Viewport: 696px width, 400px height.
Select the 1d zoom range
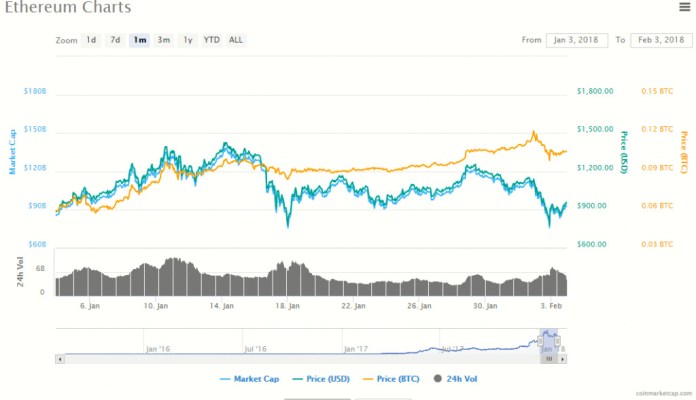[x=91, y=40]
